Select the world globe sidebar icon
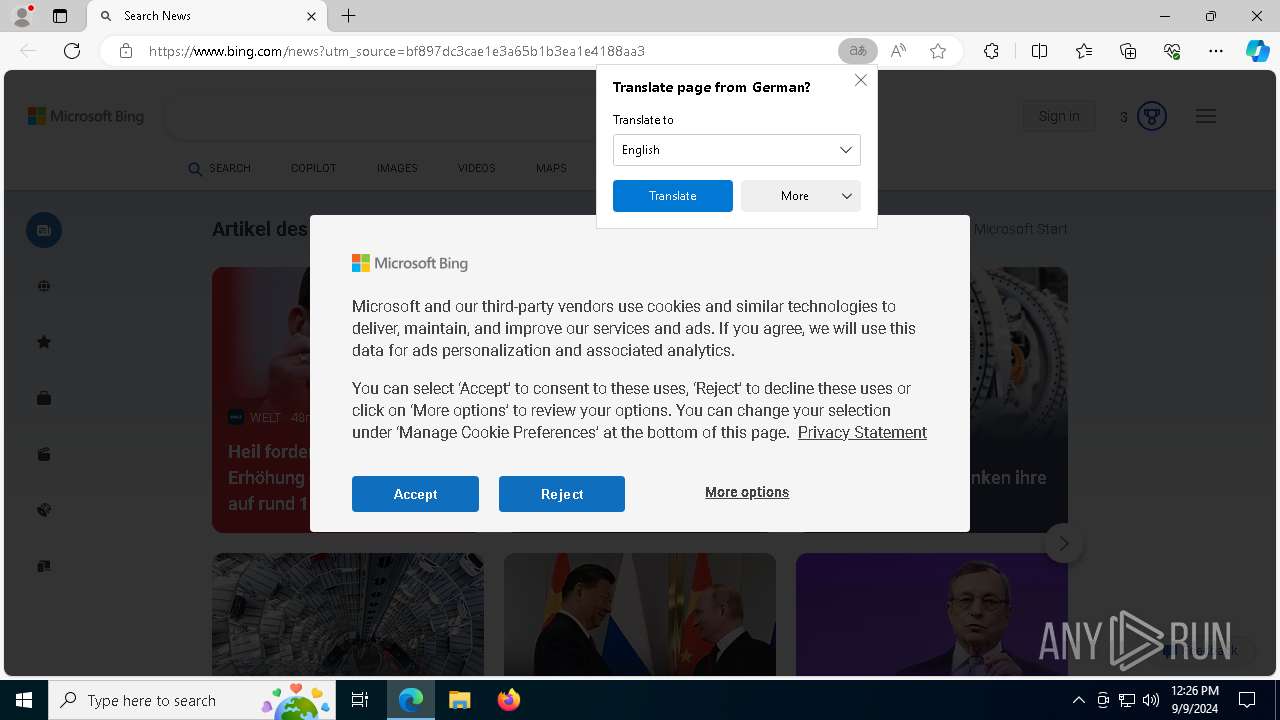The image size is (1280, 720). click(44, 286)
